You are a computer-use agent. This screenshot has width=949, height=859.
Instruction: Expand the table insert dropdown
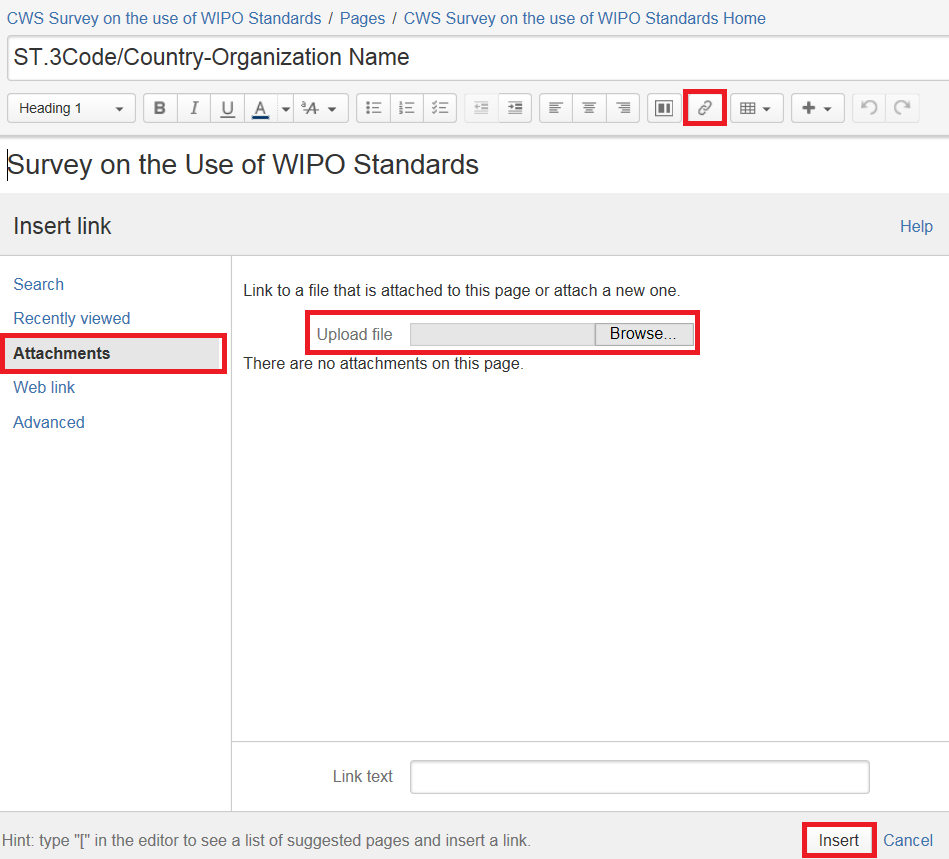[755, 108]
